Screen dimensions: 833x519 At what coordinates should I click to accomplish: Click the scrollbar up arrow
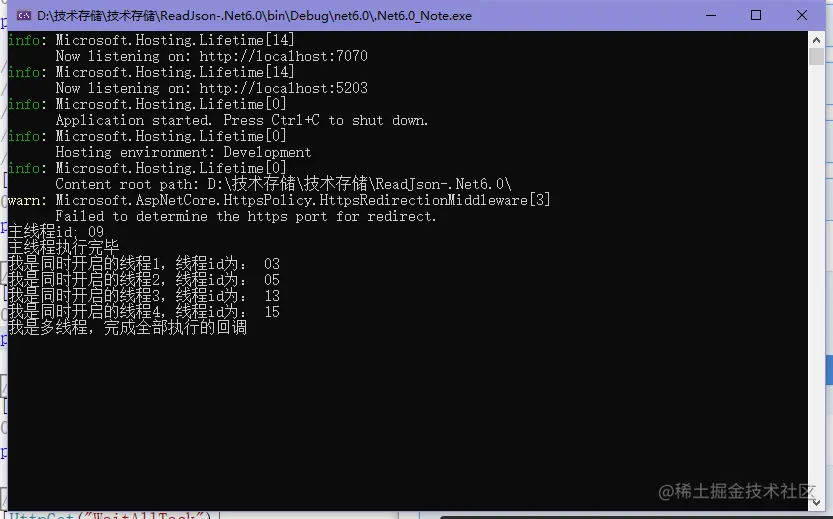816,39
